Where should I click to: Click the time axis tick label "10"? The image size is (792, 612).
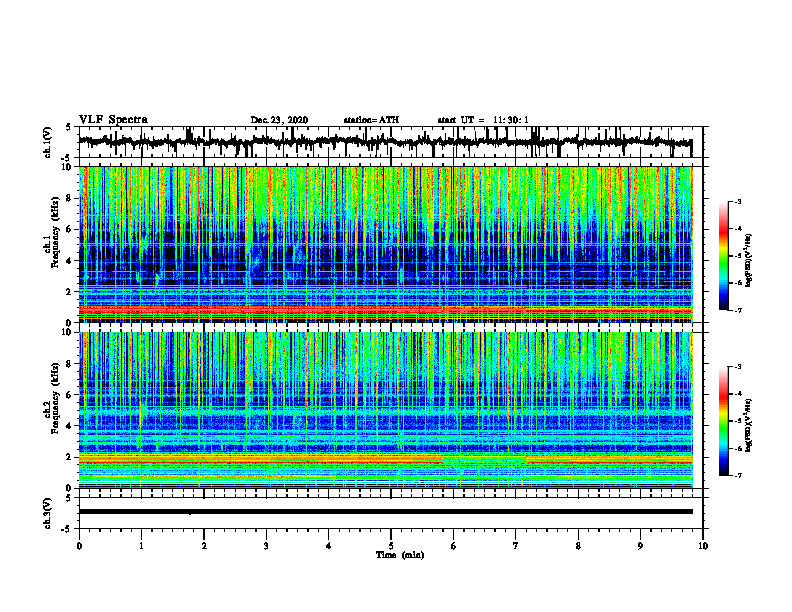(703, 546)
